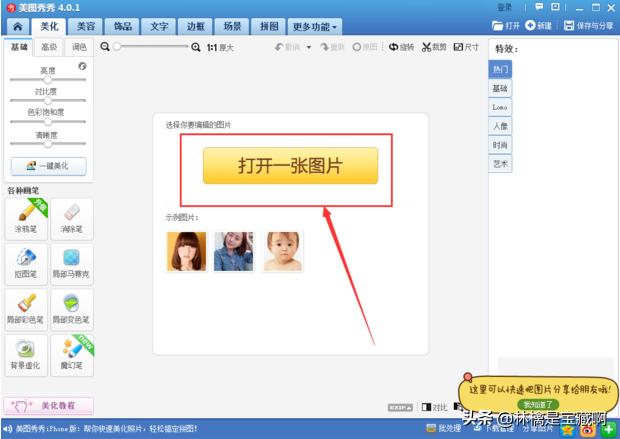620x439 pixels.
Task: Select the 局部马赛克 mosaic tool
Action: click(x=71, y=262)
